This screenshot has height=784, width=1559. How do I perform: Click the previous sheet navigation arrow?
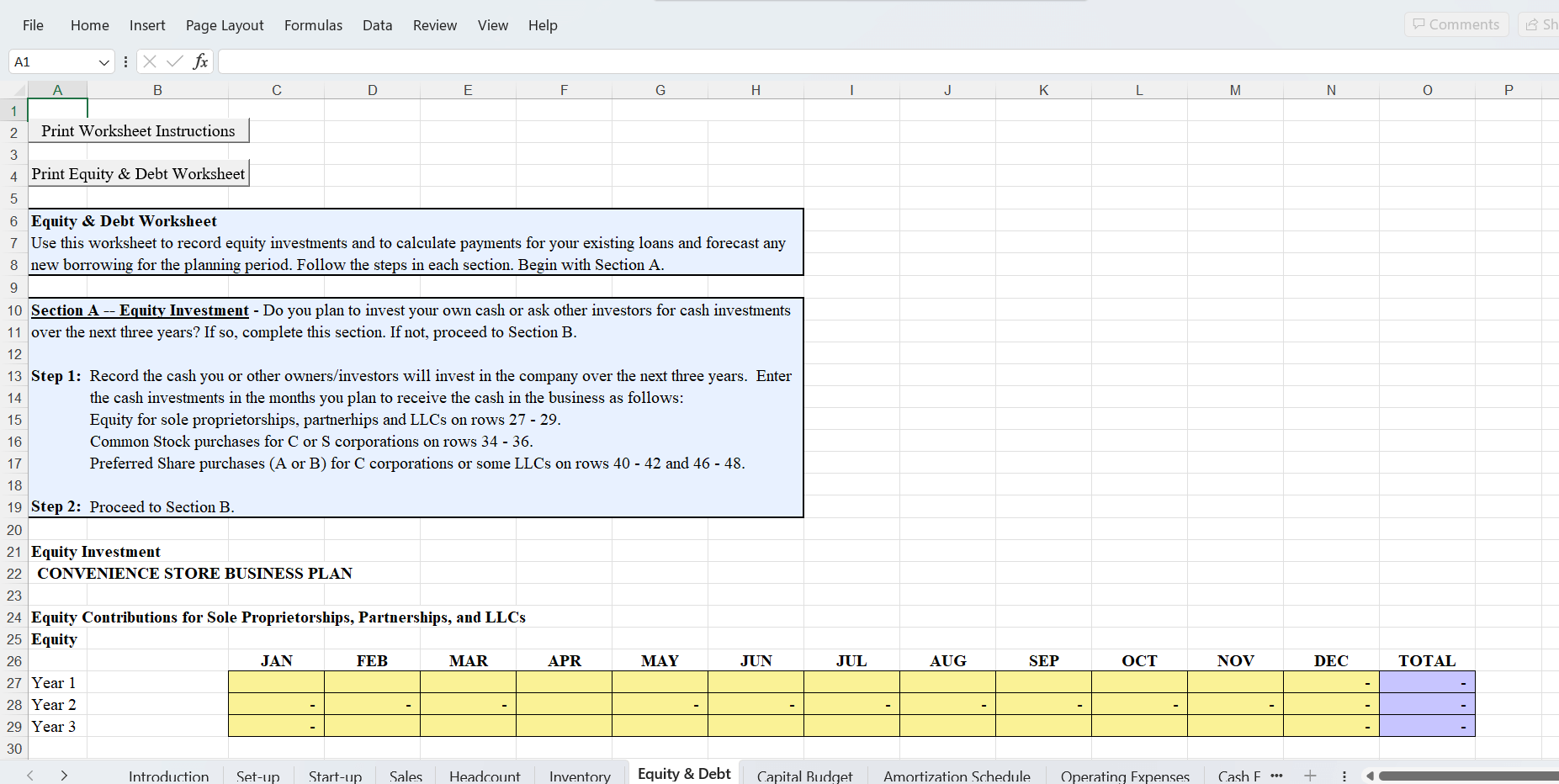(30, 775)
